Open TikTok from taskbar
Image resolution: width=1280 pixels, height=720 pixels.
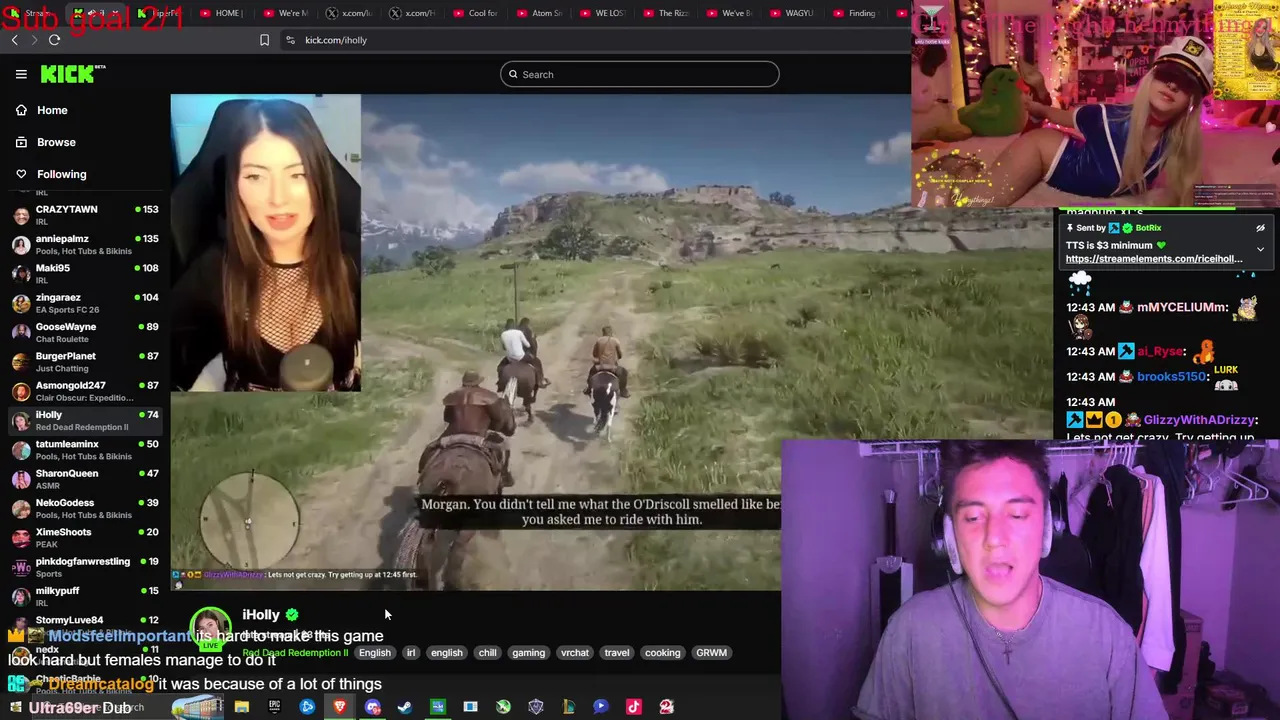[633, 707]
